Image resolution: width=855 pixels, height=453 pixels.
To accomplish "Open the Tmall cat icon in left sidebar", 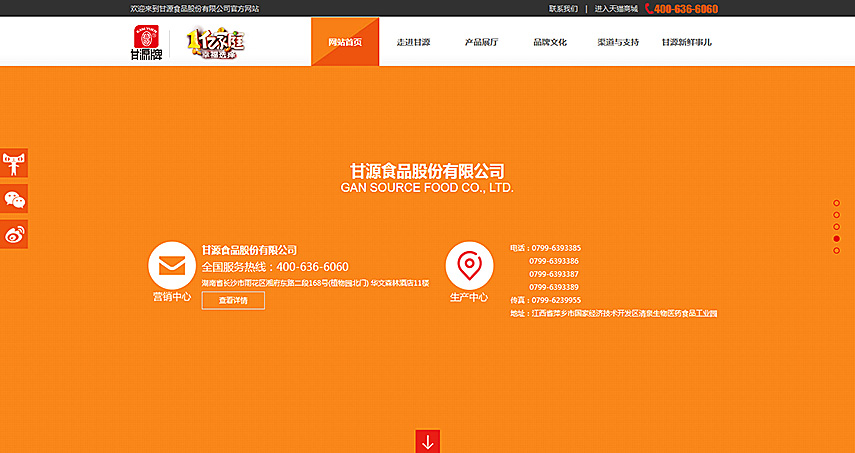I will pyautogui.click(x=14, y=163).
